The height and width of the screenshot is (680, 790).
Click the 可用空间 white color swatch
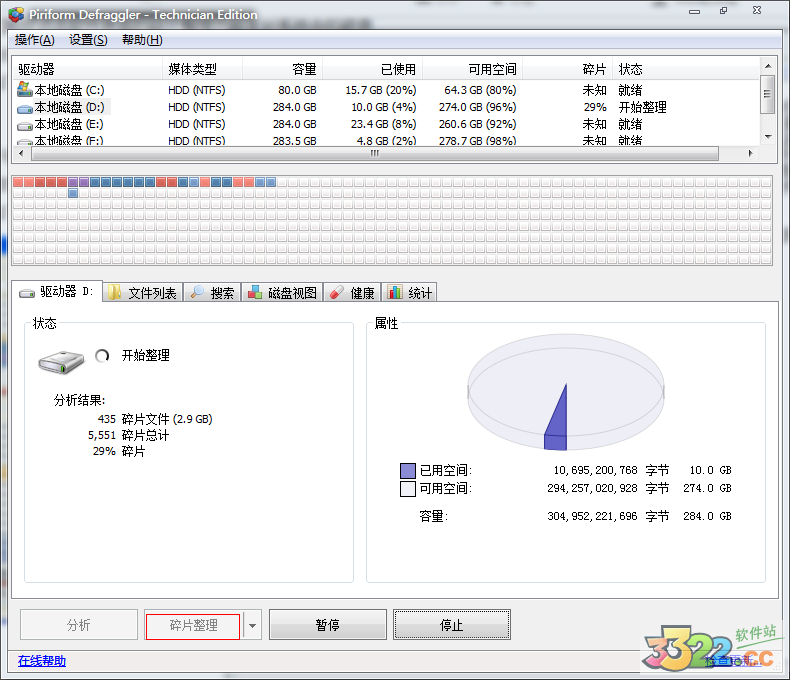tap(408, 489)
